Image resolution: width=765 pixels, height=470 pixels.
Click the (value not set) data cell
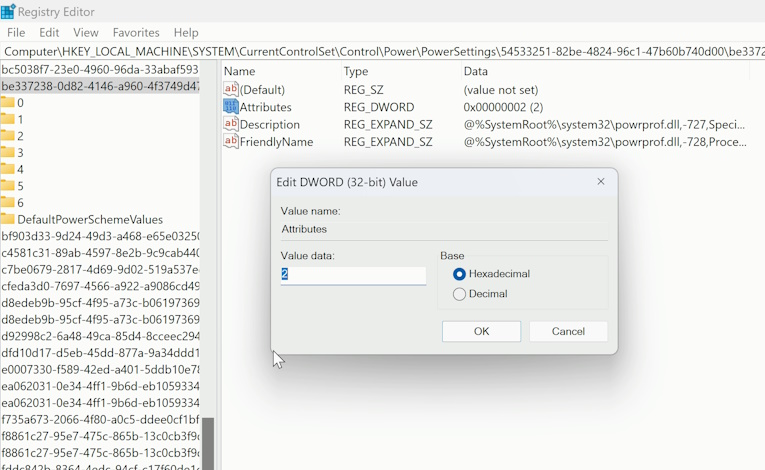pos(501,90)
